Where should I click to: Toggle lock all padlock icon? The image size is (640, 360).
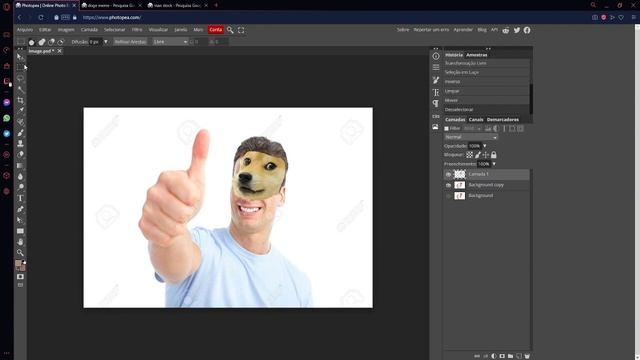point(494,155)
